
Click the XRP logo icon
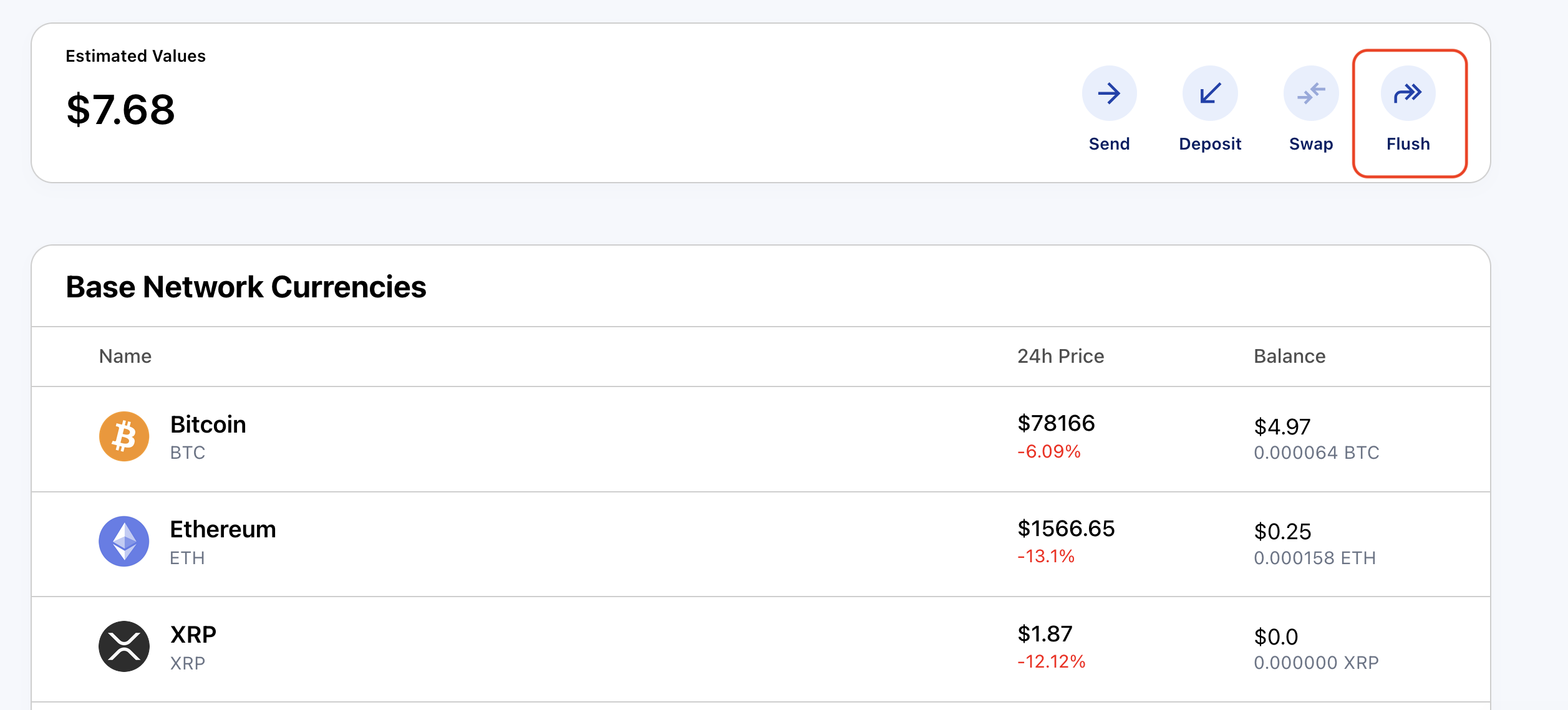tap(124, 646)
